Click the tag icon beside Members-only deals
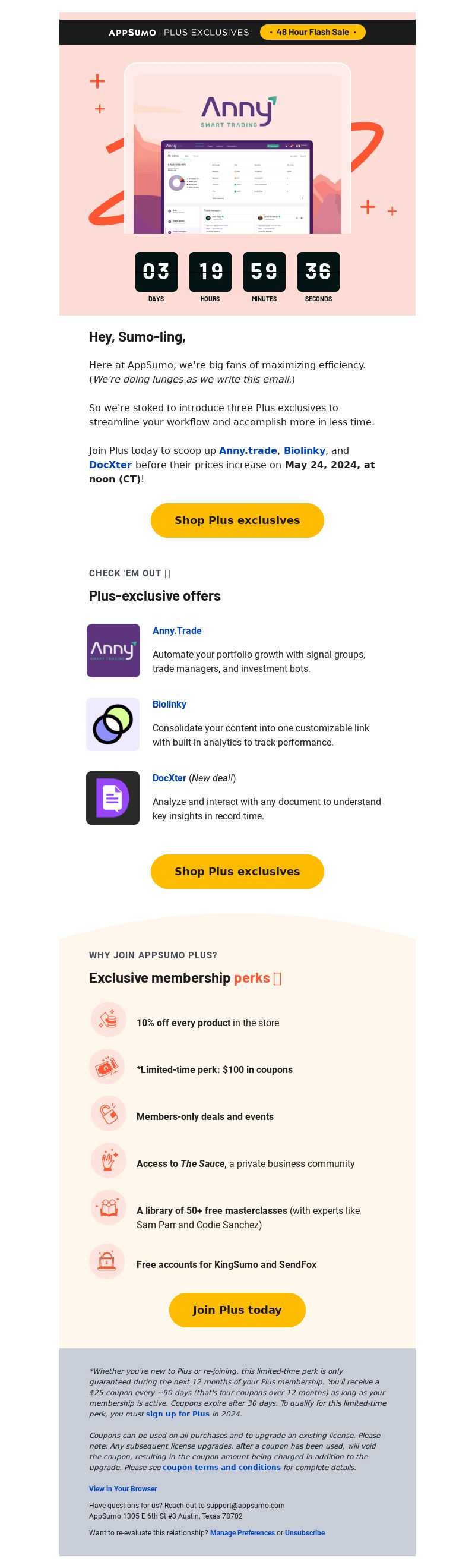The image size is (475, 1568). 108,1113
